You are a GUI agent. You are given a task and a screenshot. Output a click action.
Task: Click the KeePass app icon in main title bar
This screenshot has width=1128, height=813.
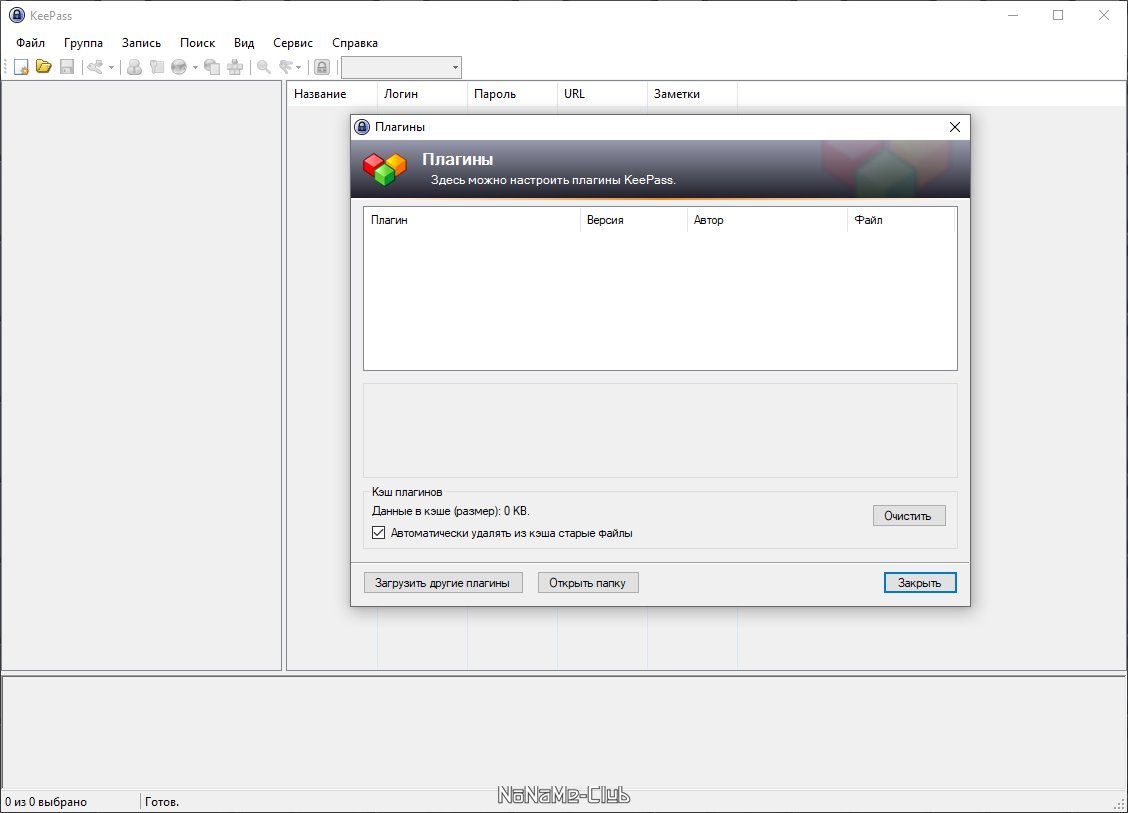click(x=17, y=15)
